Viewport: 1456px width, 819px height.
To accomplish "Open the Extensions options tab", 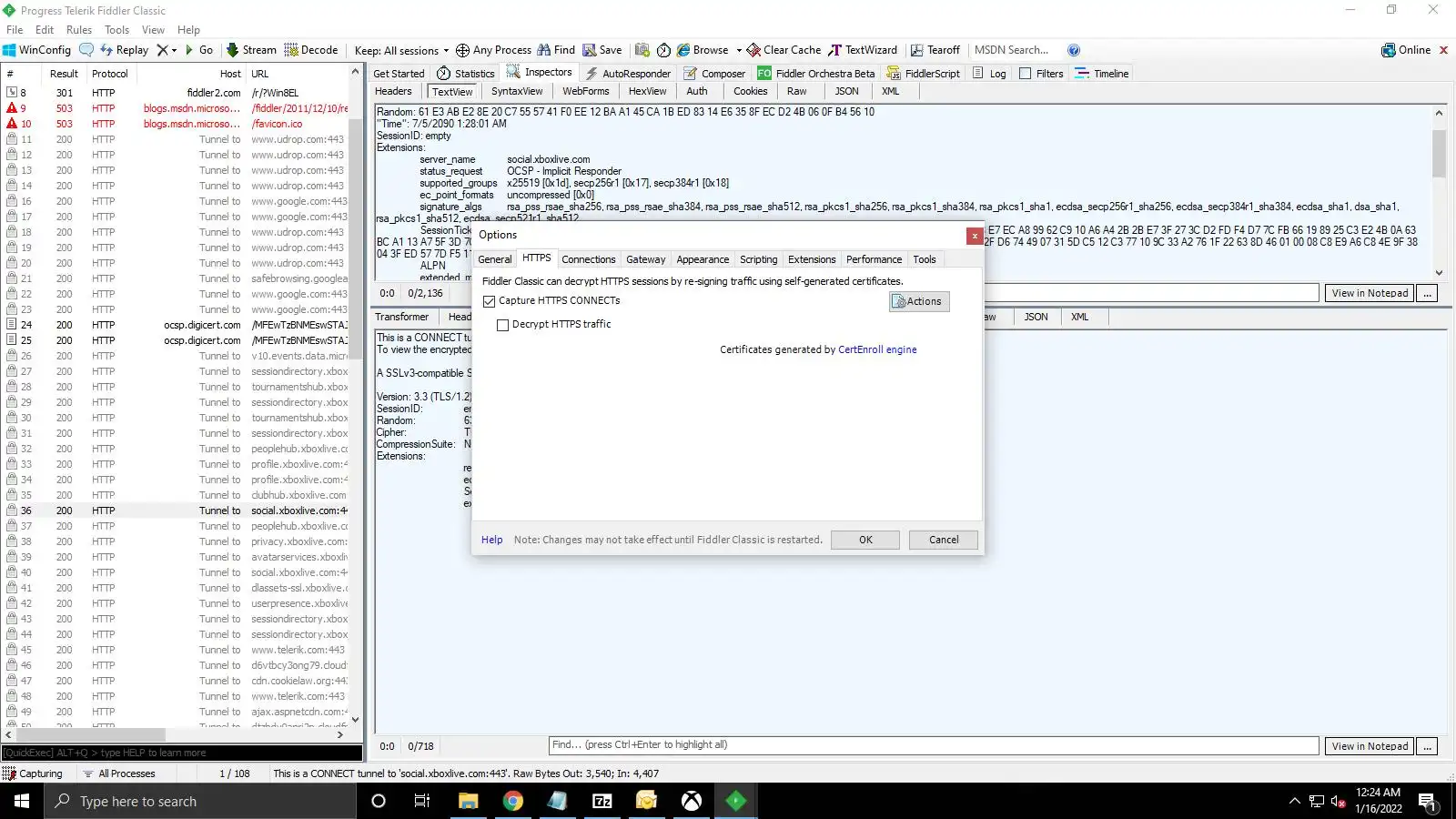I will click(812, 259).
